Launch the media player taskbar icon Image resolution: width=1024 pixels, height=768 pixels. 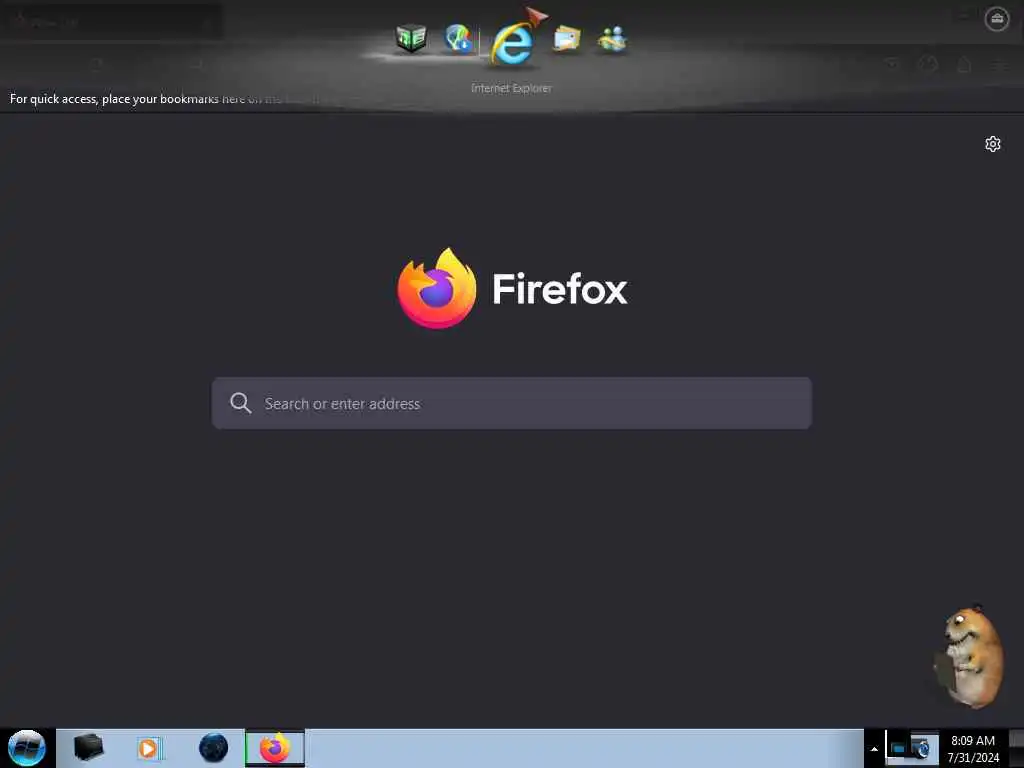pyautogui.click(x=149, y=748)
